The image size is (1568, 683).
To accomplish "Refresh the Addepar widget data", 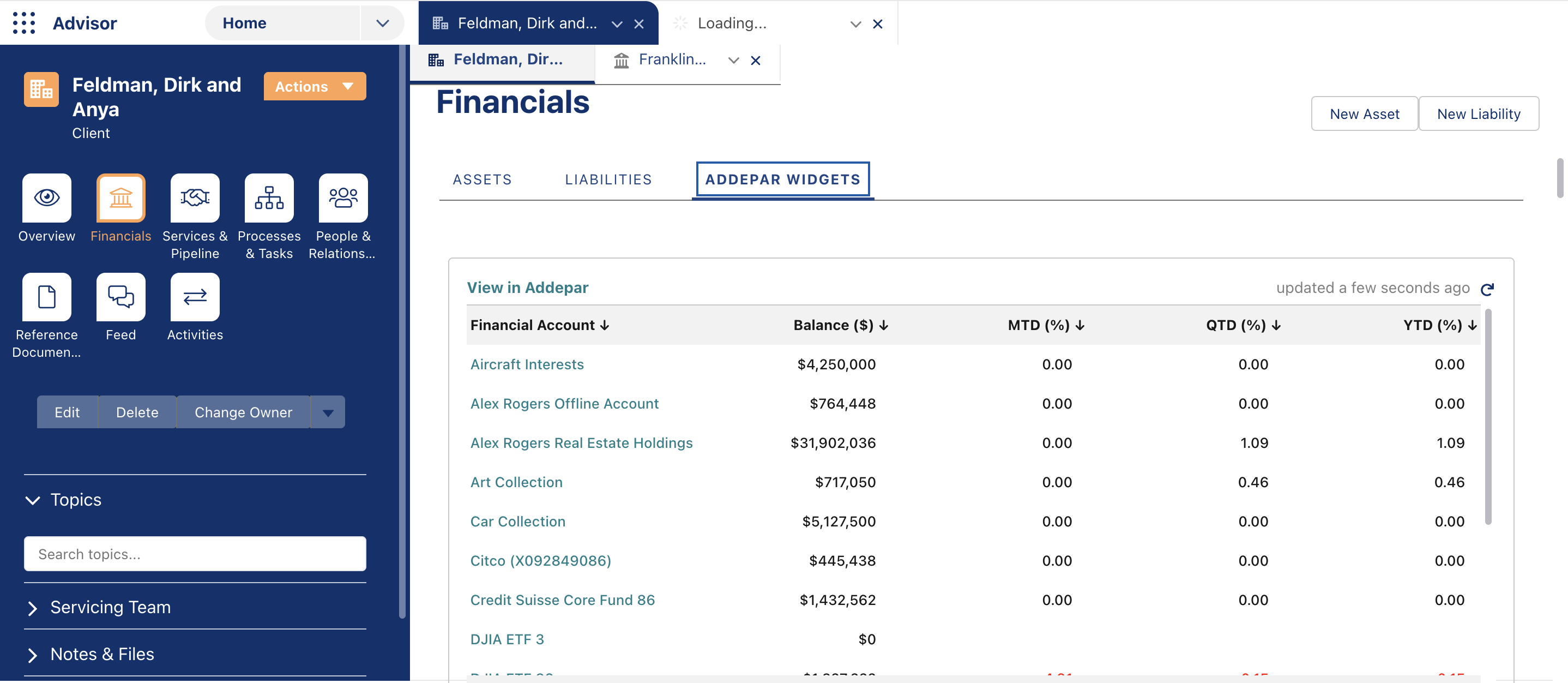I will [1487, 289].
